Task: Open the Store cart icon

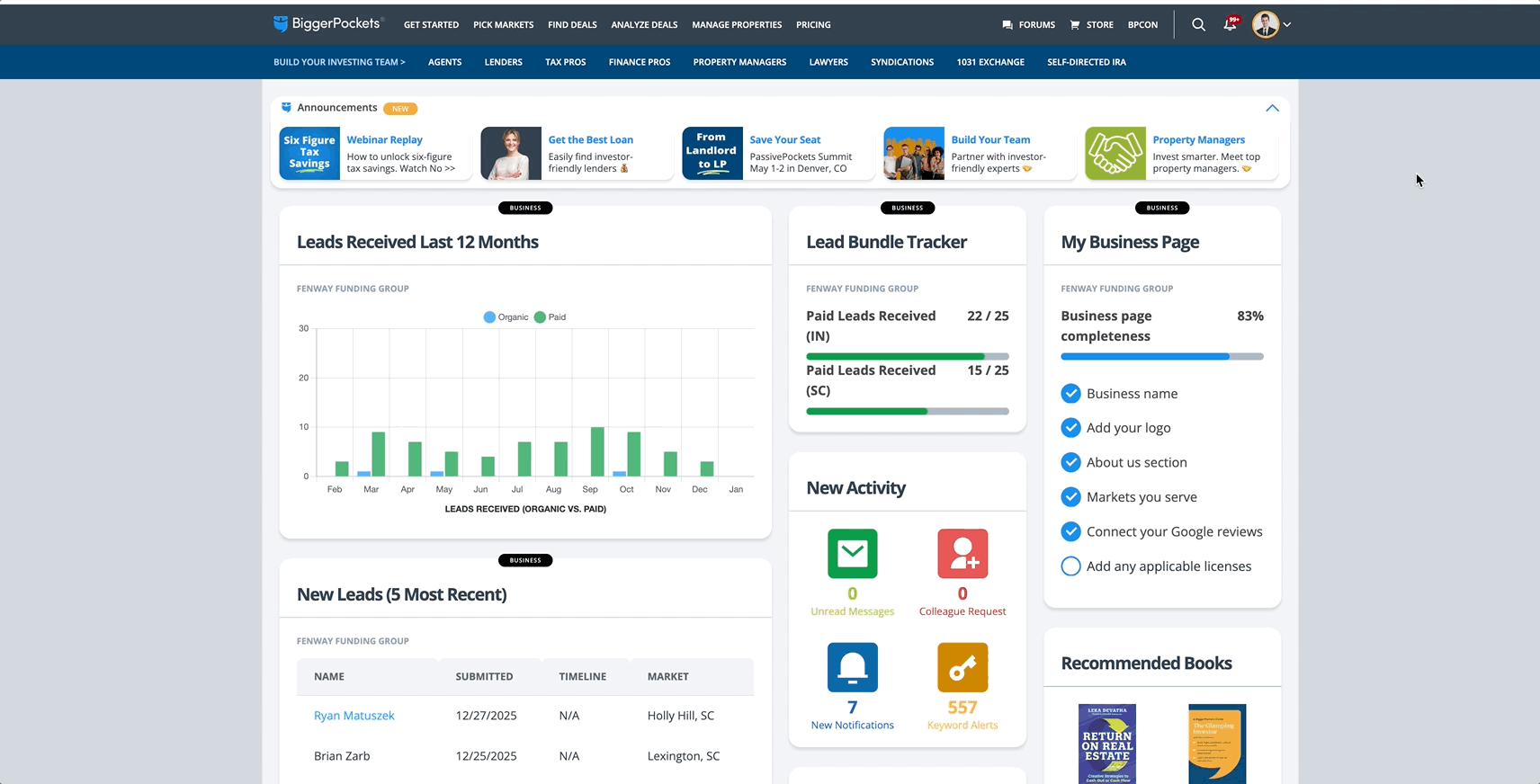Action: coord(1075,25)
